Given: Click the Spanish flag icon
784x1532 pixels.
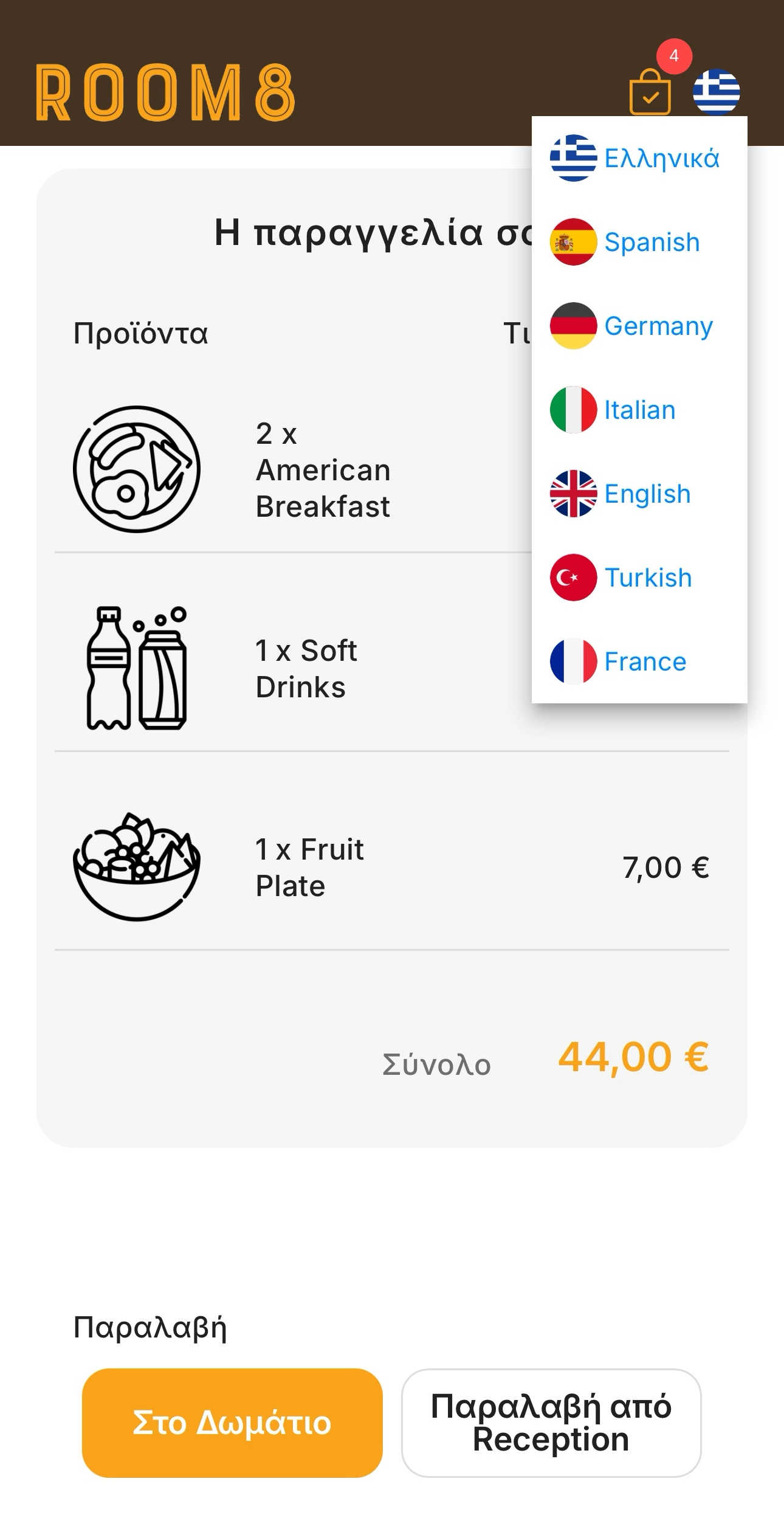Looking at the screenshot, I should click(573, 242).
